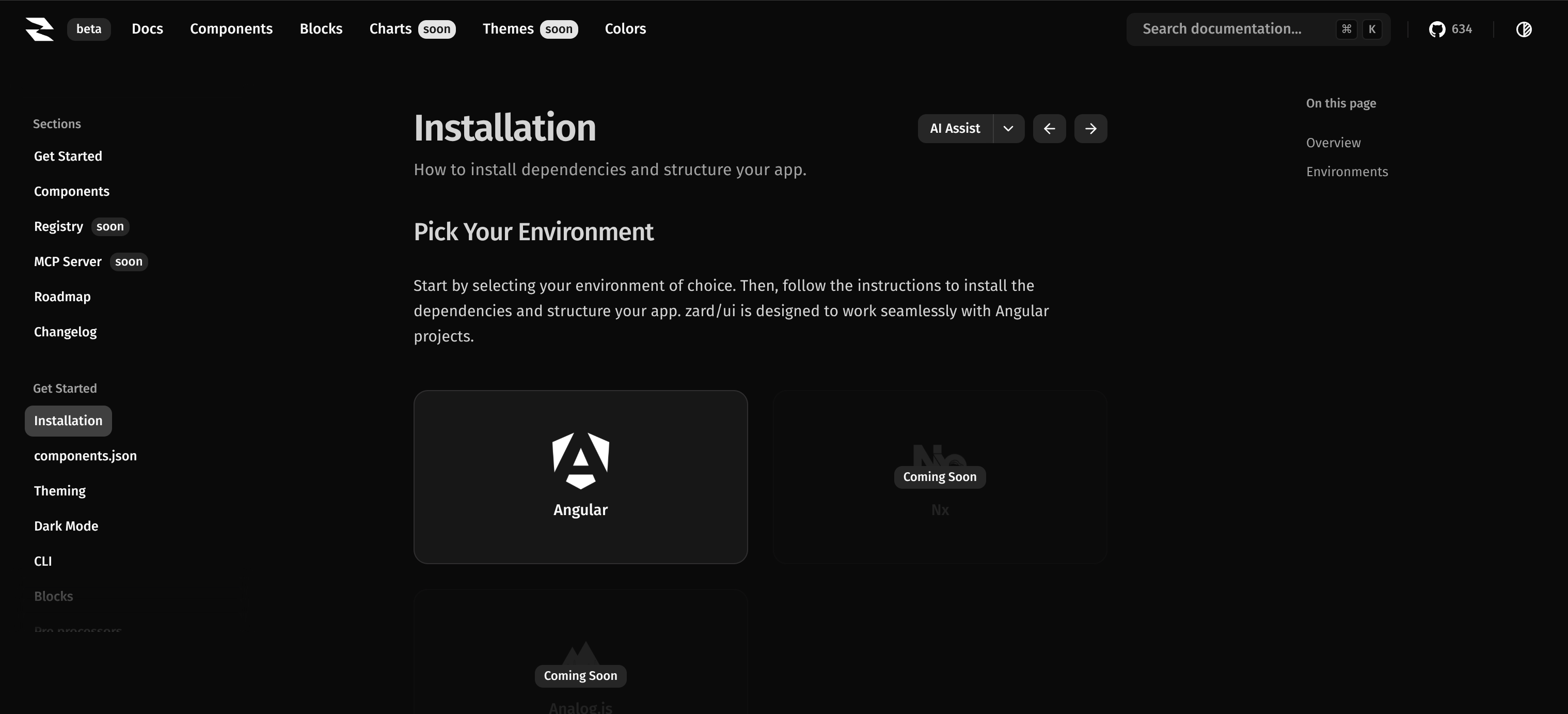
Task: Open the Docs nav item
Action: click(147, 28)
